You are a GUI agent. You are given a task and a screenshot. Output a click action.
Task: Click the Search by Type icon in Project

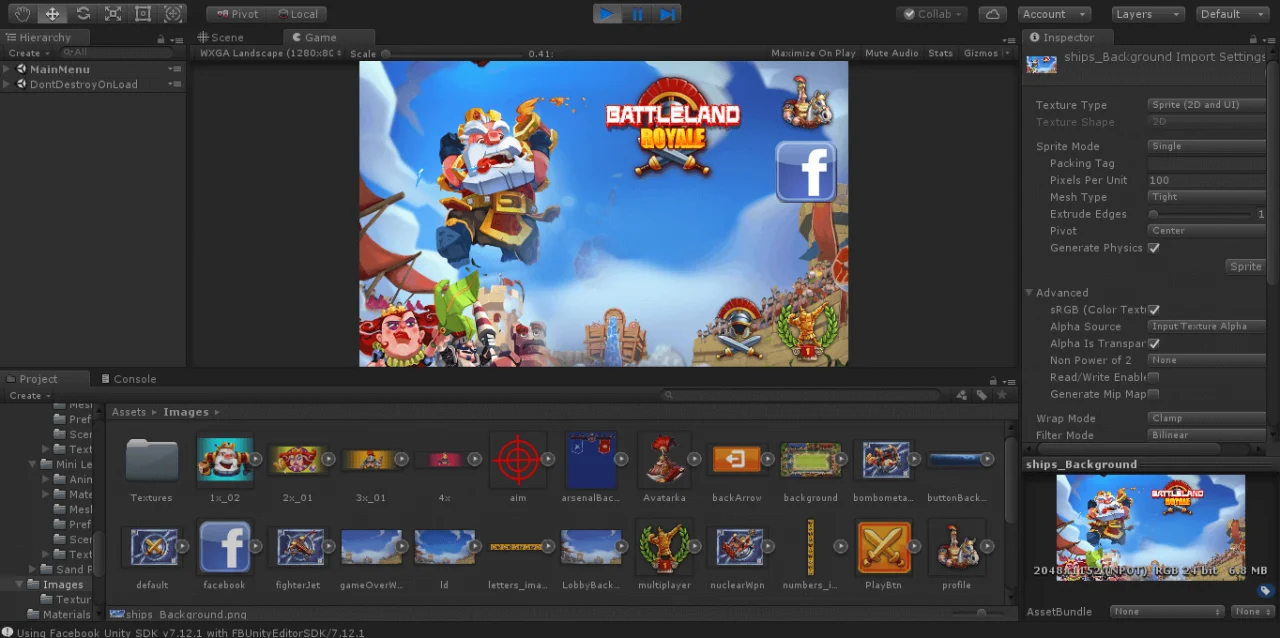[962, 395]
